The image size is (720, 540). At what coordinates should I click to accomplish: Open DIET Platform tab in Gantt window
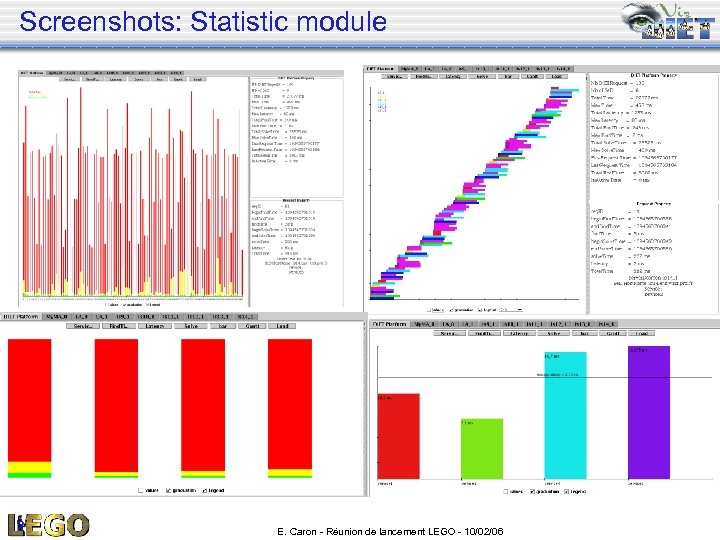380,69
